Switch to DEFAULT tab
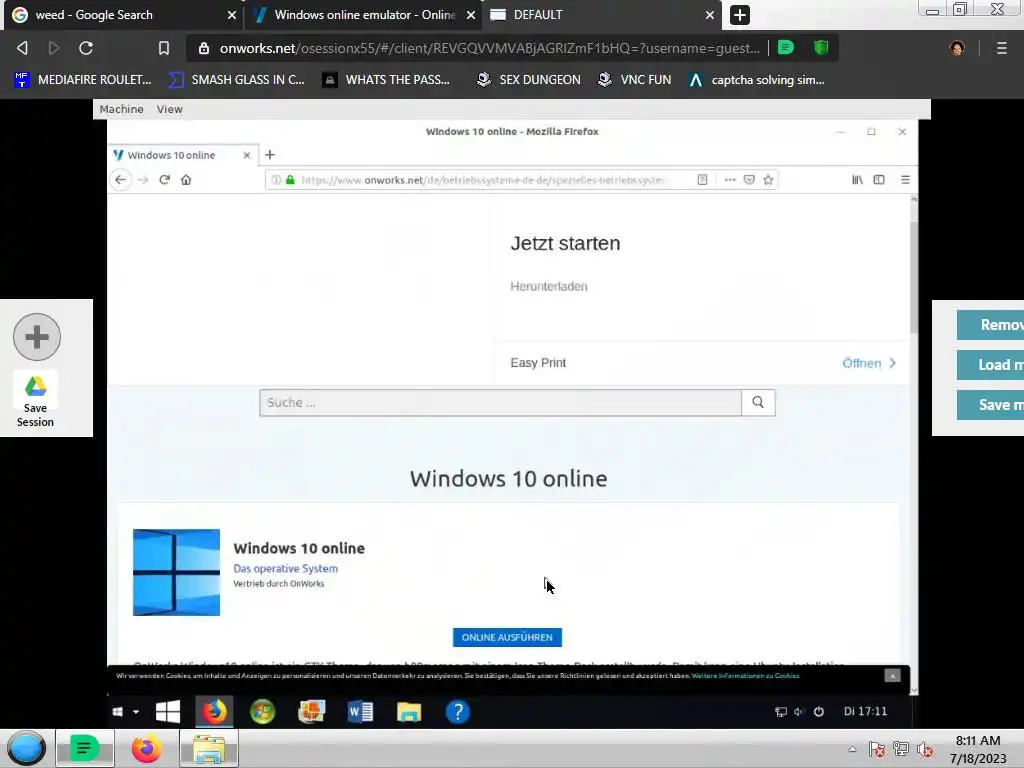 click(x=601, y=15)
